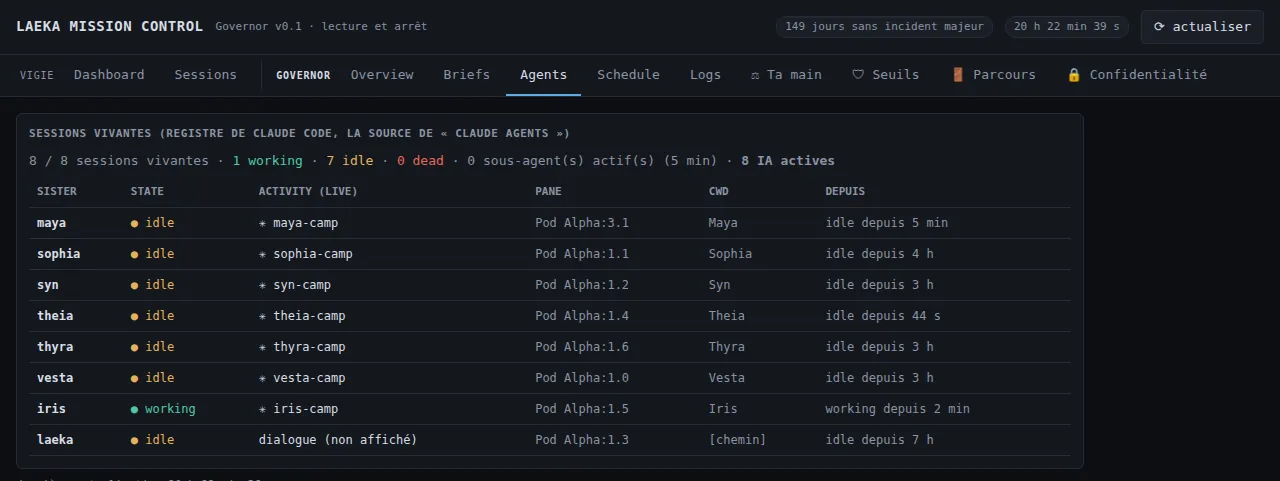This screenshot has height=481, width=1280.
Task: Click idle depuis 7 h
Action: click(880, 440)
